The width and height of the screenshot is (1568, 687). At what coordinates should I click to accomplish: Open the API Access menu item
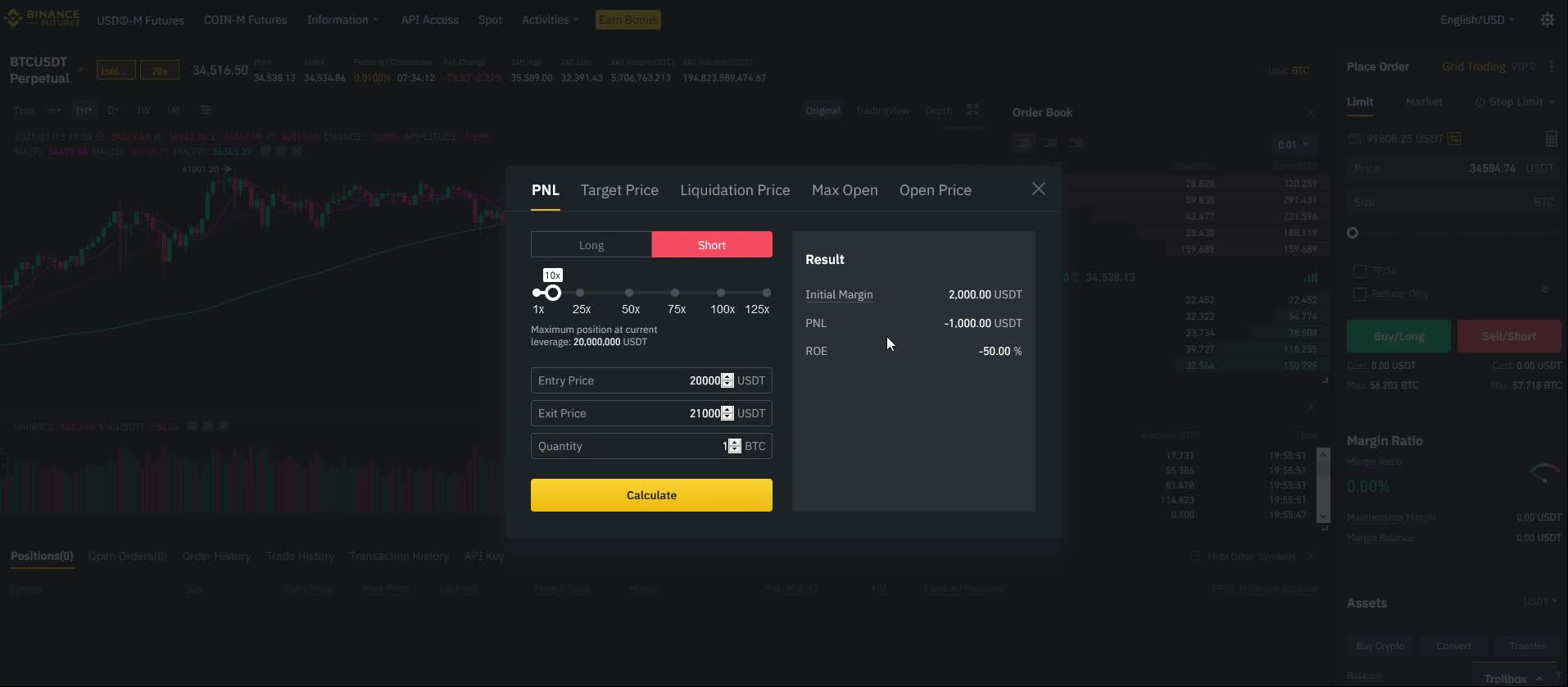tap(429, 20)
